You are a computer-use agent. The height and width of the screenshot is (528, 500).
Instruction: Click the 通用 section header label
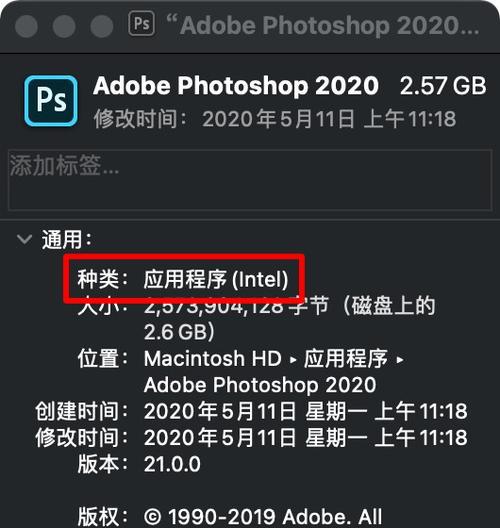click(x=66, y=239)
